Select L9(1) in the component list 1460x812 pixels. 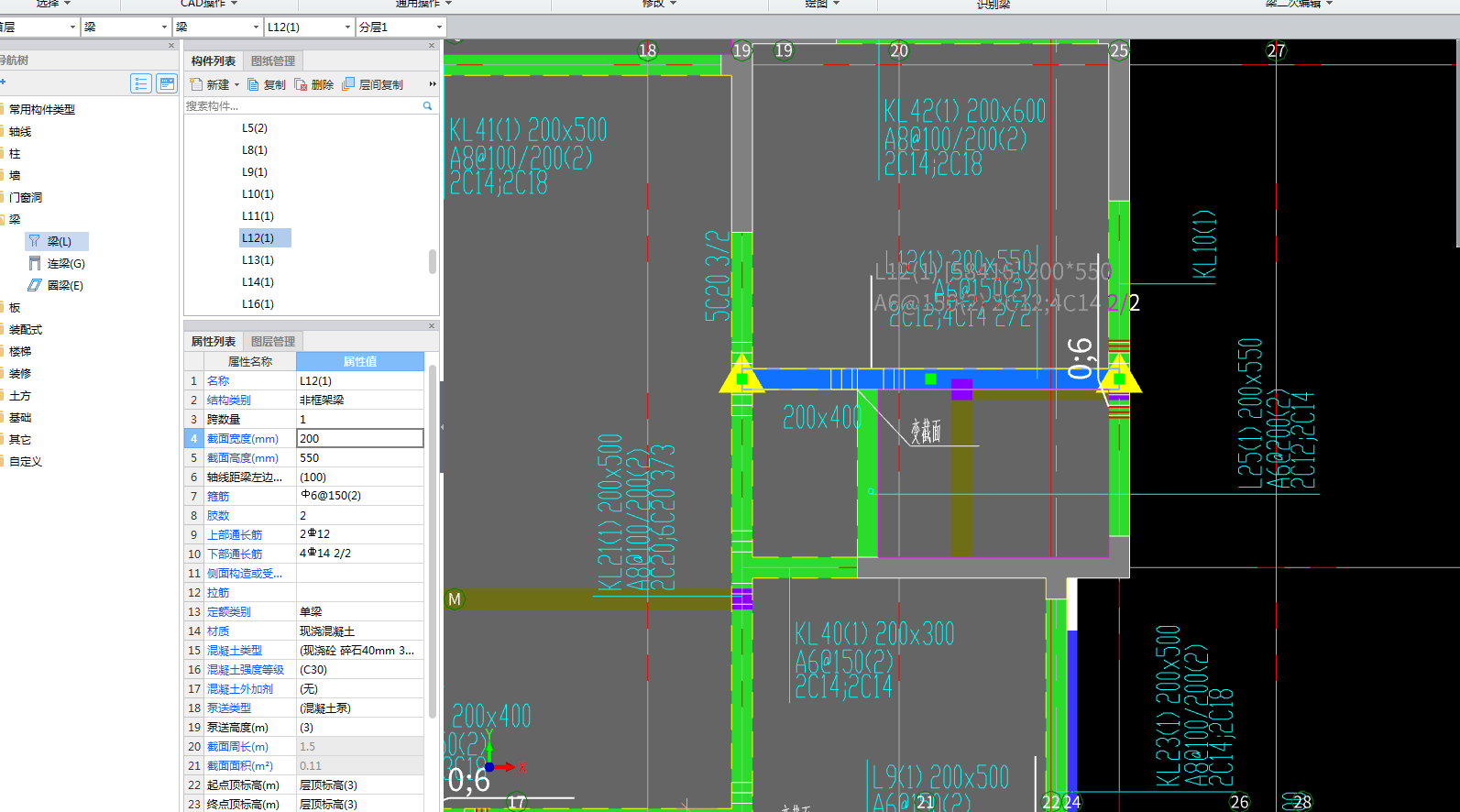tap(255, 172)
